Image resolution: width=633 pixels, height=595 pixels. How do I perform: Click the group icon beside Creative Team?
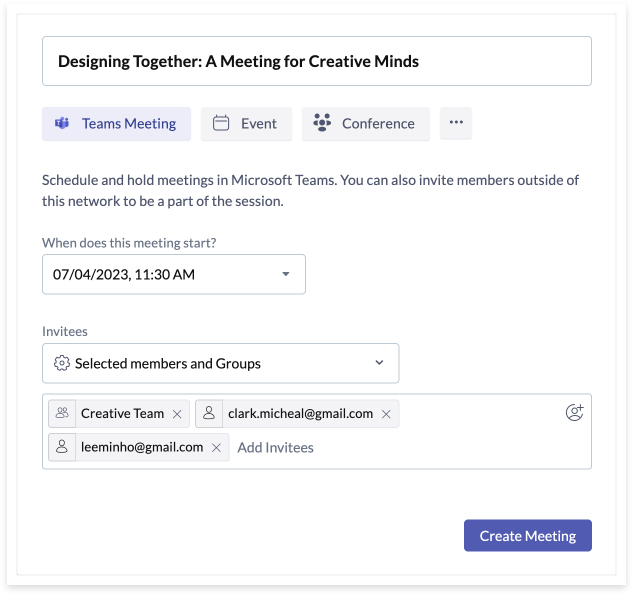tap(63, 413)
